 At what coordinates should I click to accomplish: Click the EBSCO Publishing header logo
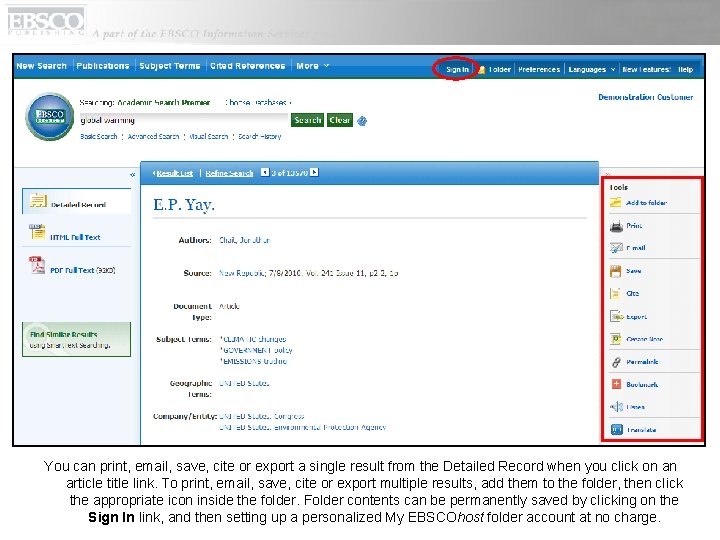[x=45, y=22]
